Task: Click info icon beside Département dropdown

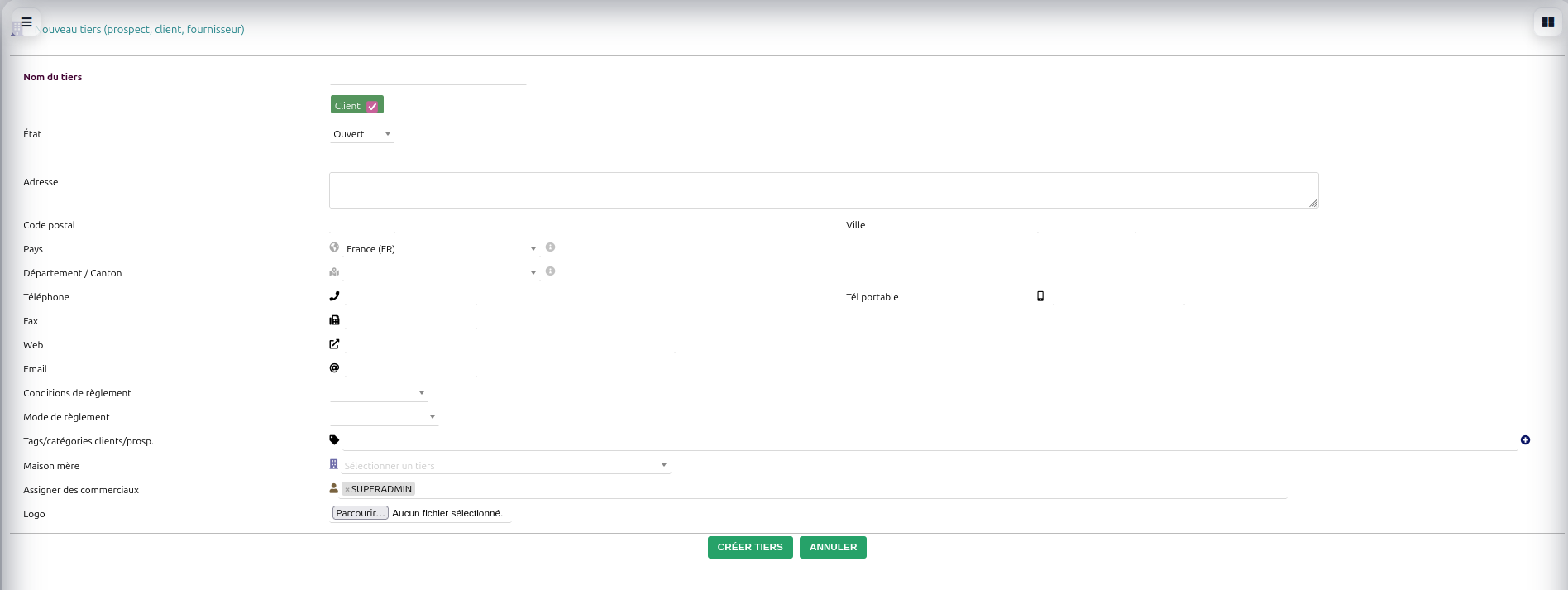Action: click(550, 271)
